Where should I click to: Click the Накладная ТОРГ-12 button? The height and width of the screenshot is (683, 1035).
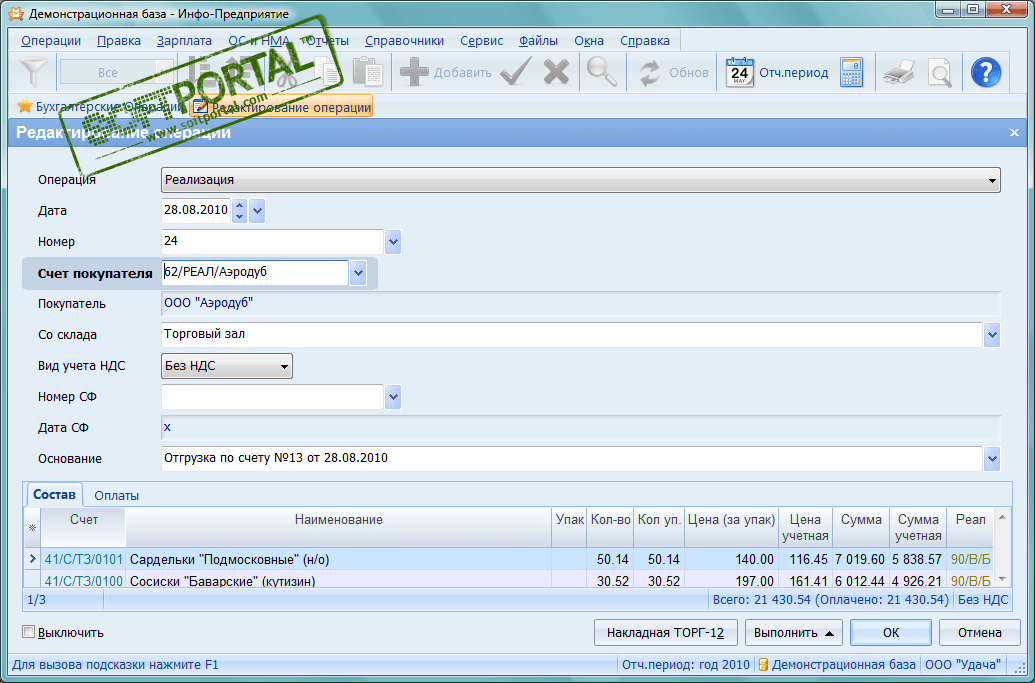[x=665, y=633]
